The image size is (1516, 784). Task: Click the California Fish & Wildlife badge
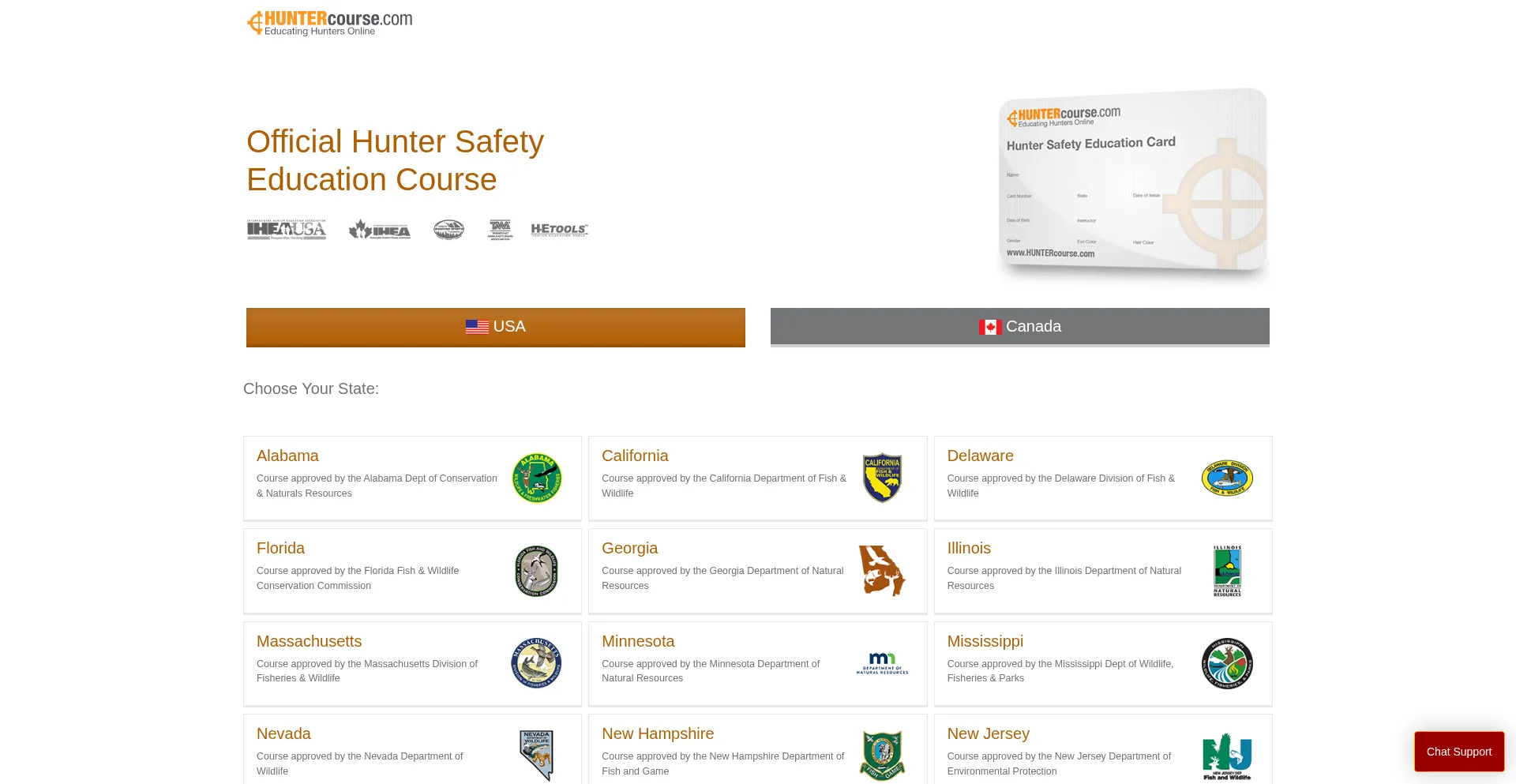pyautogui.click(x=882, y=478)
